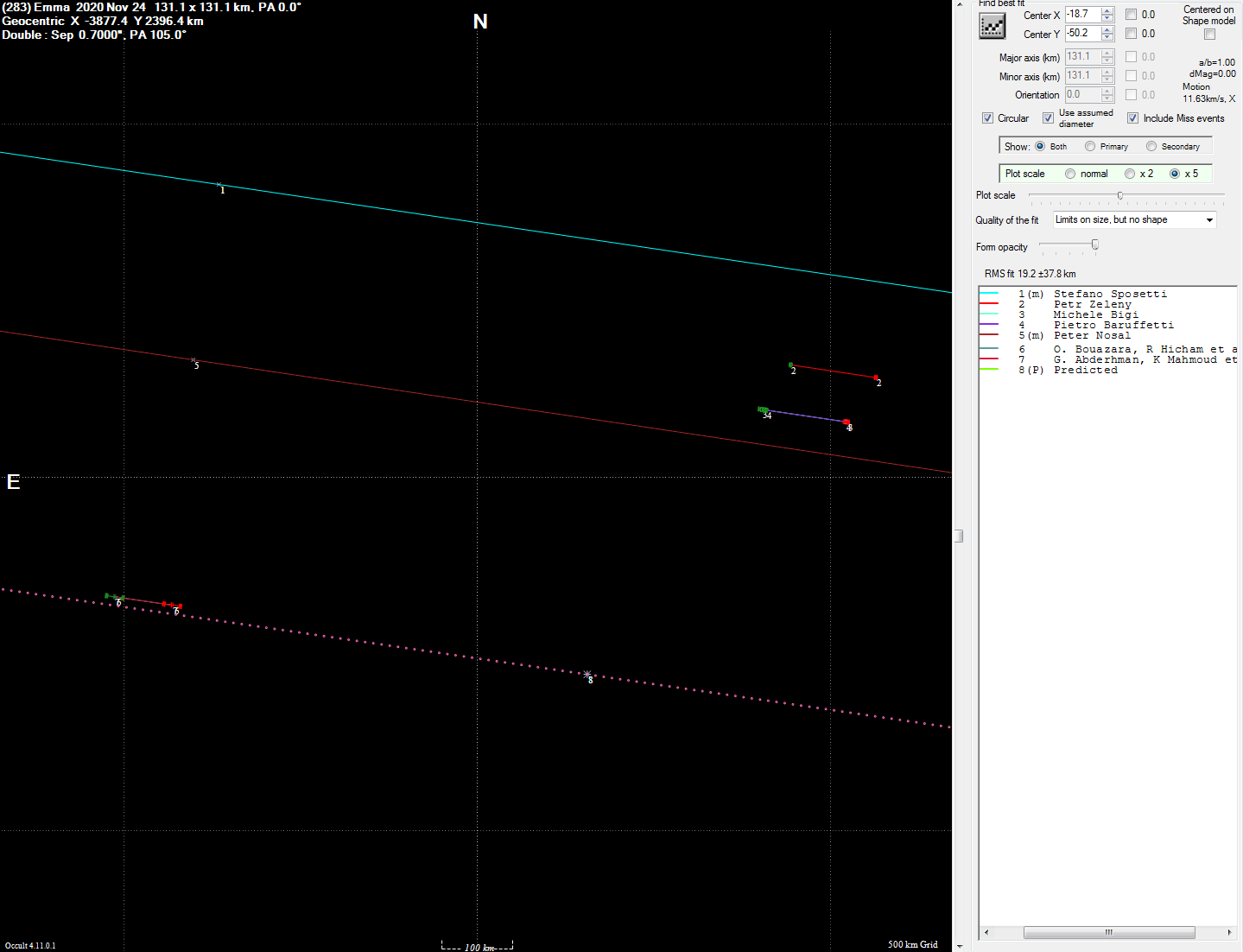Click the side panel up scroll arrow
Image resolution: width=1243 pixels, height=952 pixels.
point(959,4)
